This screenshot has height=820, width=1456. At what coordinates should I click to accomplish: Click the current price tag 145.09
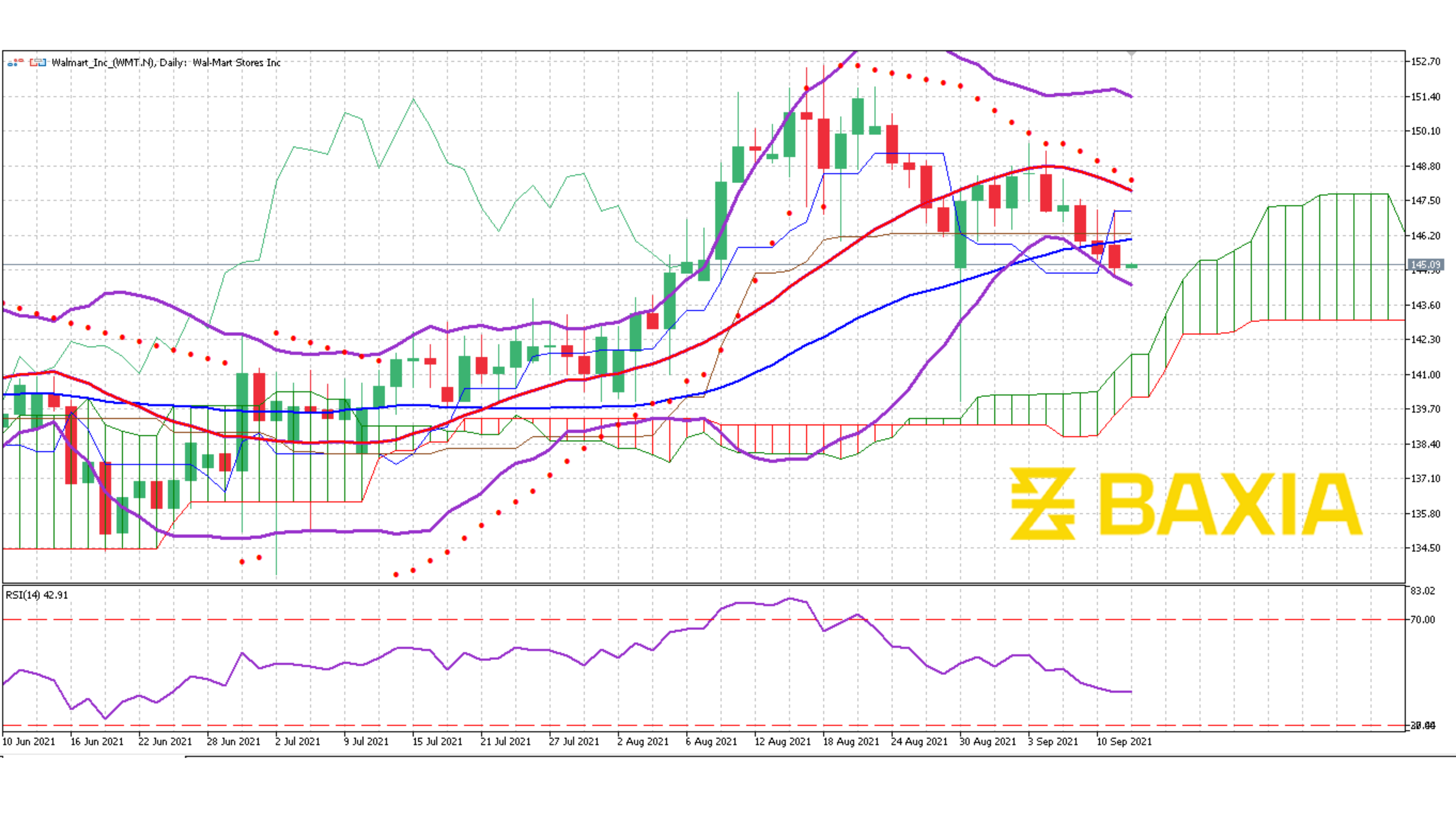pyautogui.click(x=1426, y=264)
